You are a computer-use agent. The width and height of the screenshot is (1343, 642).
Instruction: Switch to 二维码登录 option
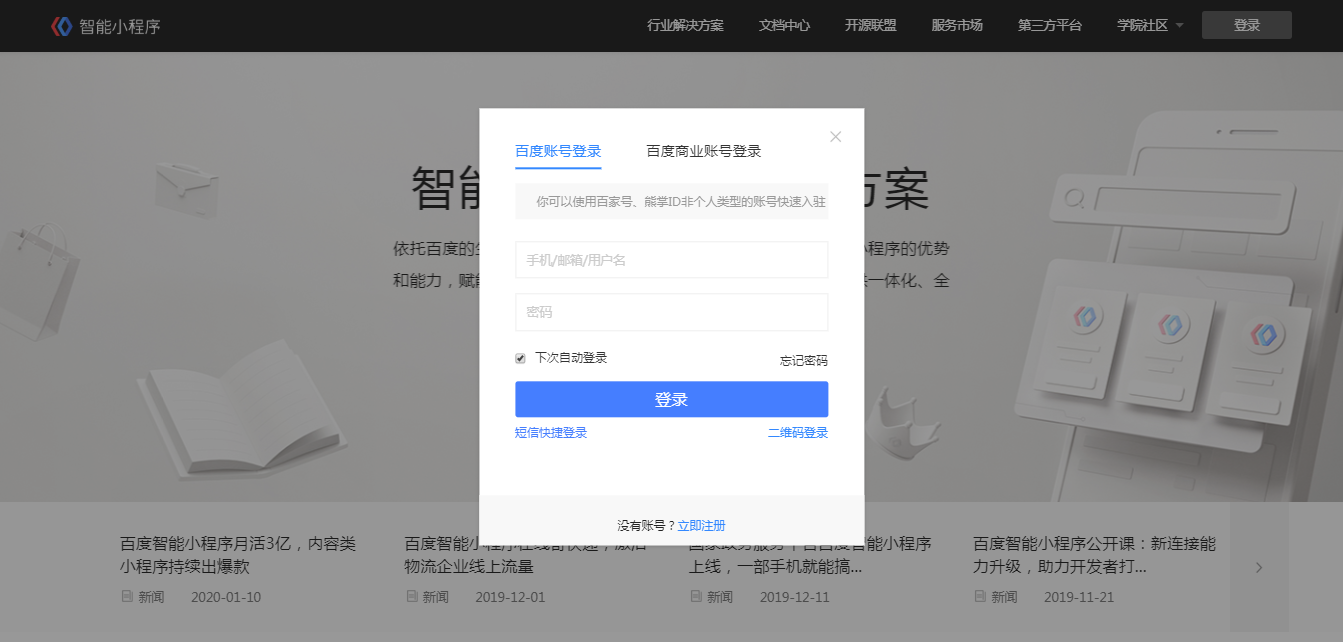[x=797, y=433]
